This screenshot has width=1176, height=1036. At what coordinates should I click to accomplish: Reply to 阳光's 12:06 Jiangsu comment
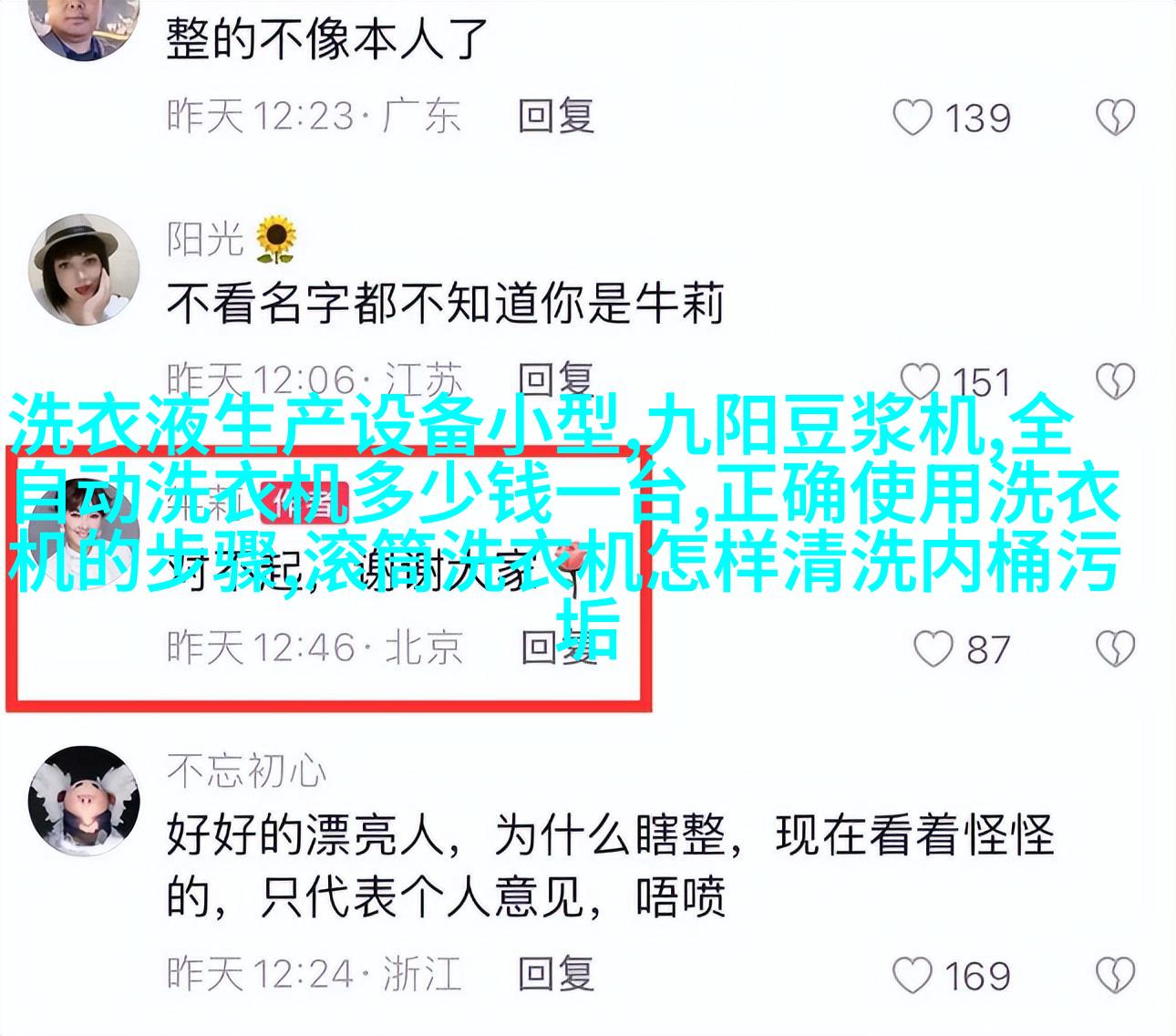click(556, 379)
